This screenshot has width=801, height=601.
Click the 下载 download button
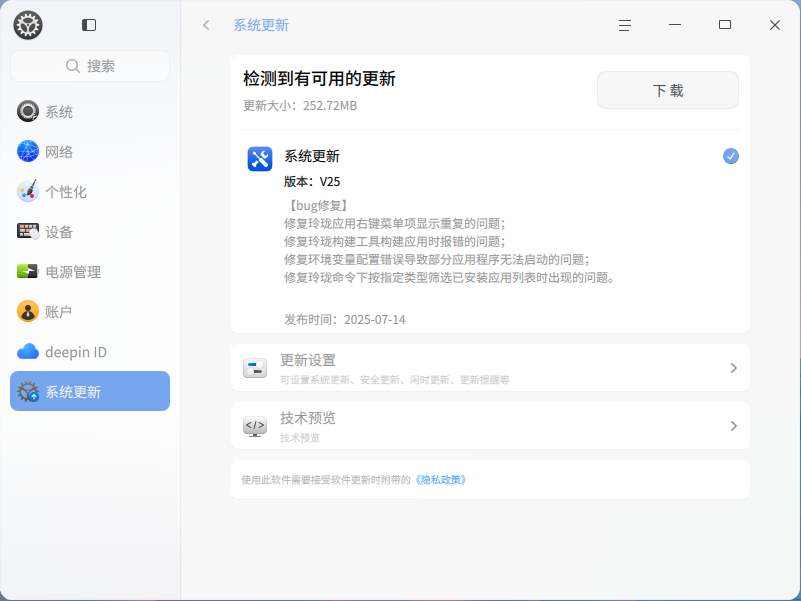[668, 90]
